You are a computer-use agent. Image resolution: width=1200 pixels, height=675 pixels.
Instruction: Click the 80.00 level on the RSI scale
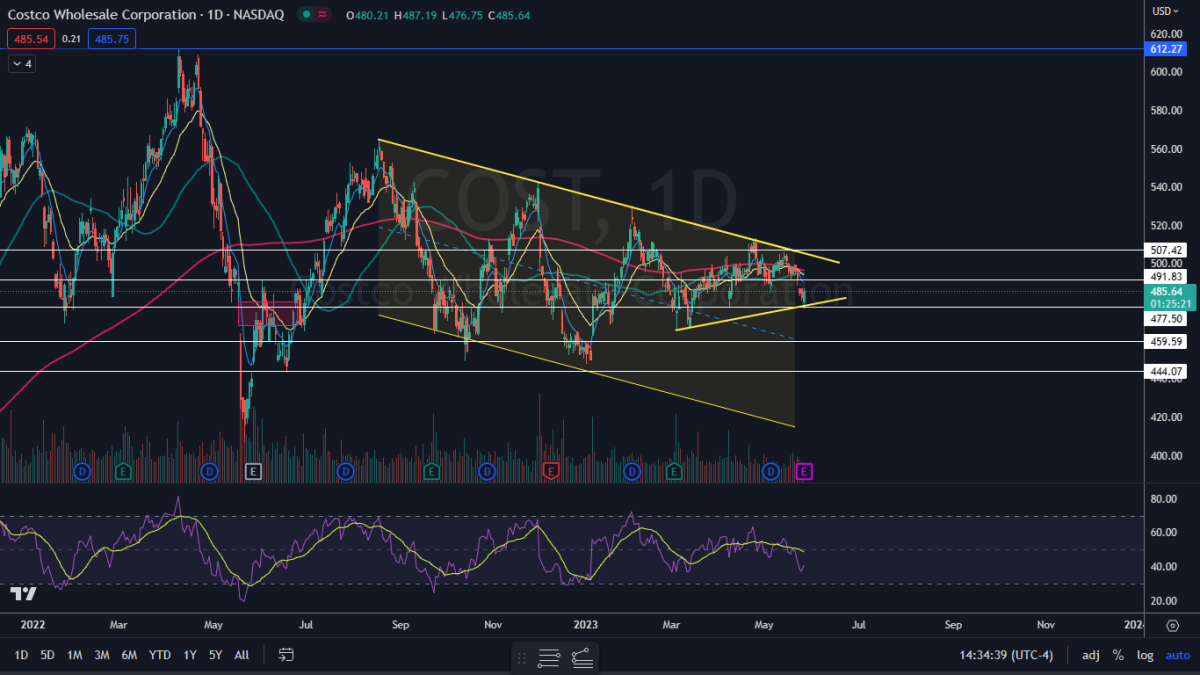(x=1164, y=499)
